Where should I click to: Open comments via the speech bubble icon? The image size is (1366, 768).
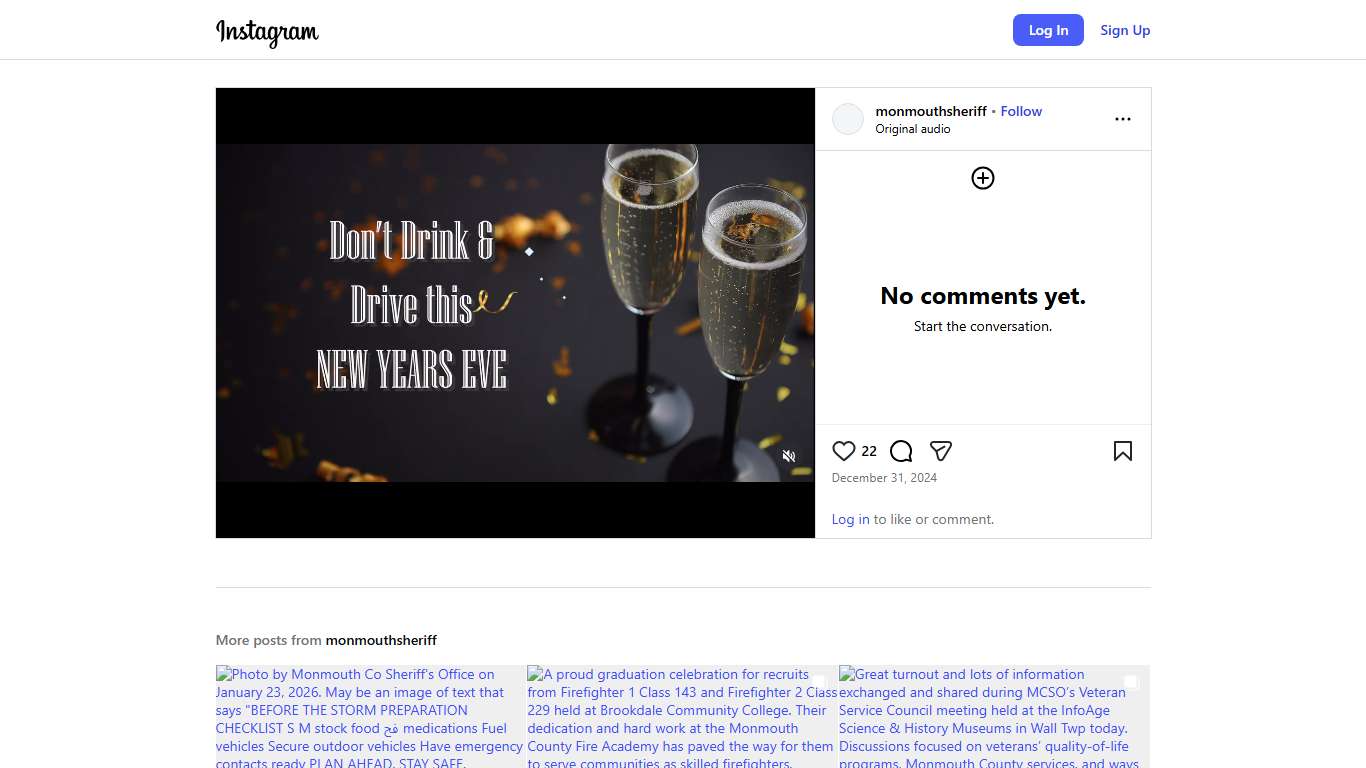pos(901,451)
